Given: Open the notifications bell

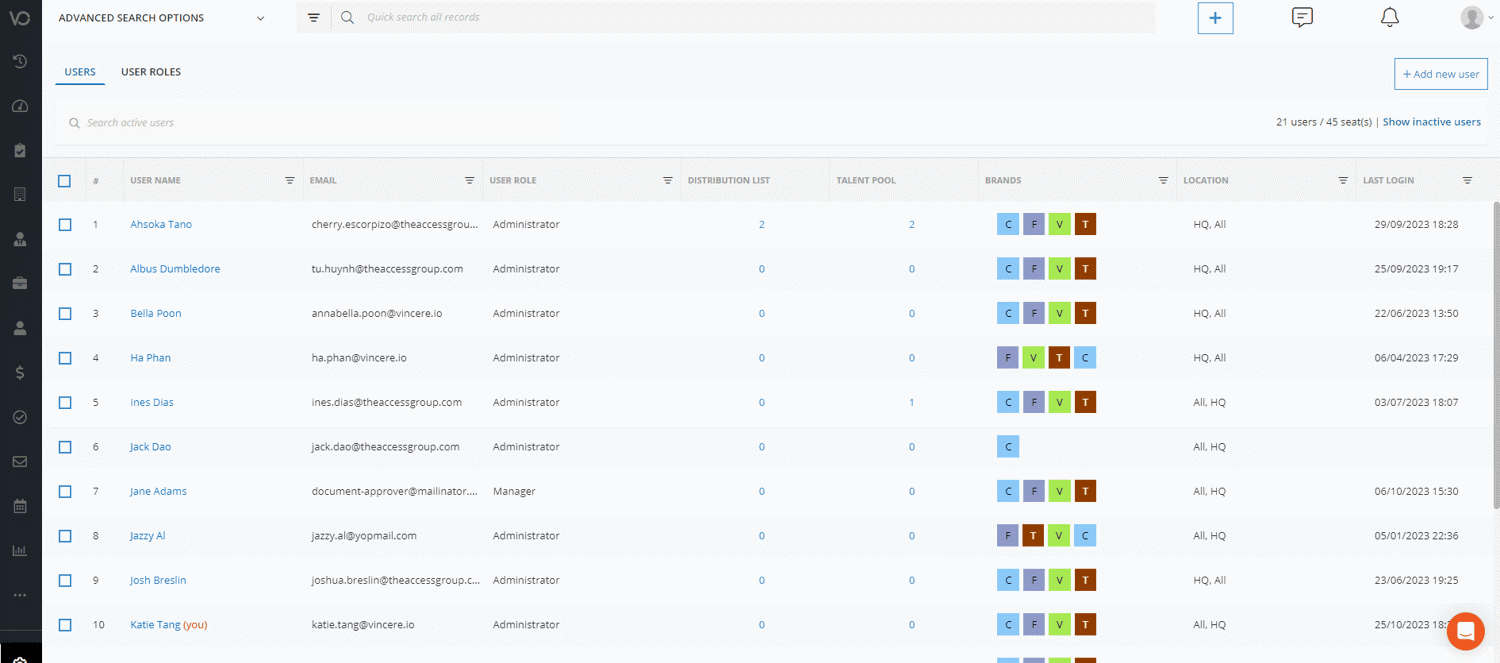Looking at the screenshot, I should click(x=1389, y=17).
